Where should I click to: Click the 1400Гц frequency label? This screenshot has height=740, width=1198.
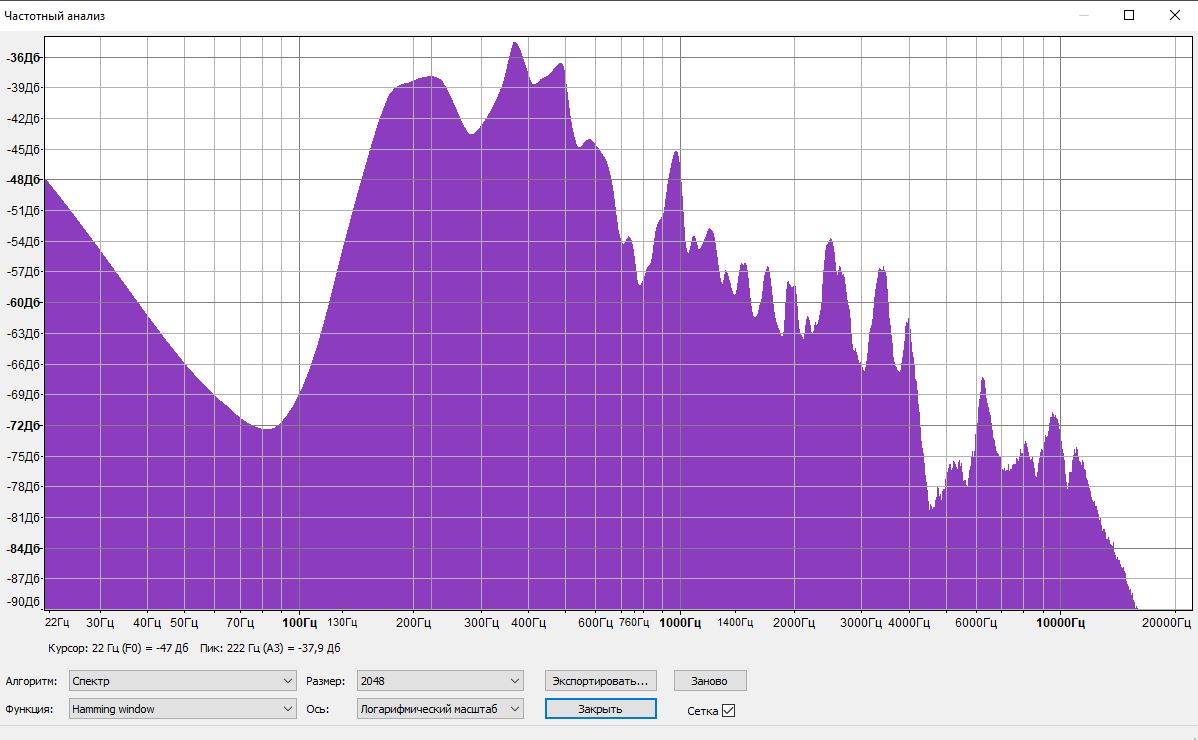point(735,622)
